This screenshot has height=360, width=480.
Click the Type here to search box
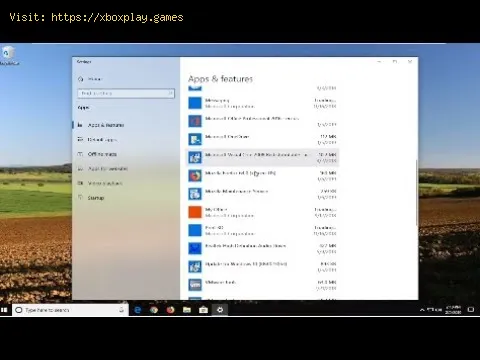(x=71, y=310)
